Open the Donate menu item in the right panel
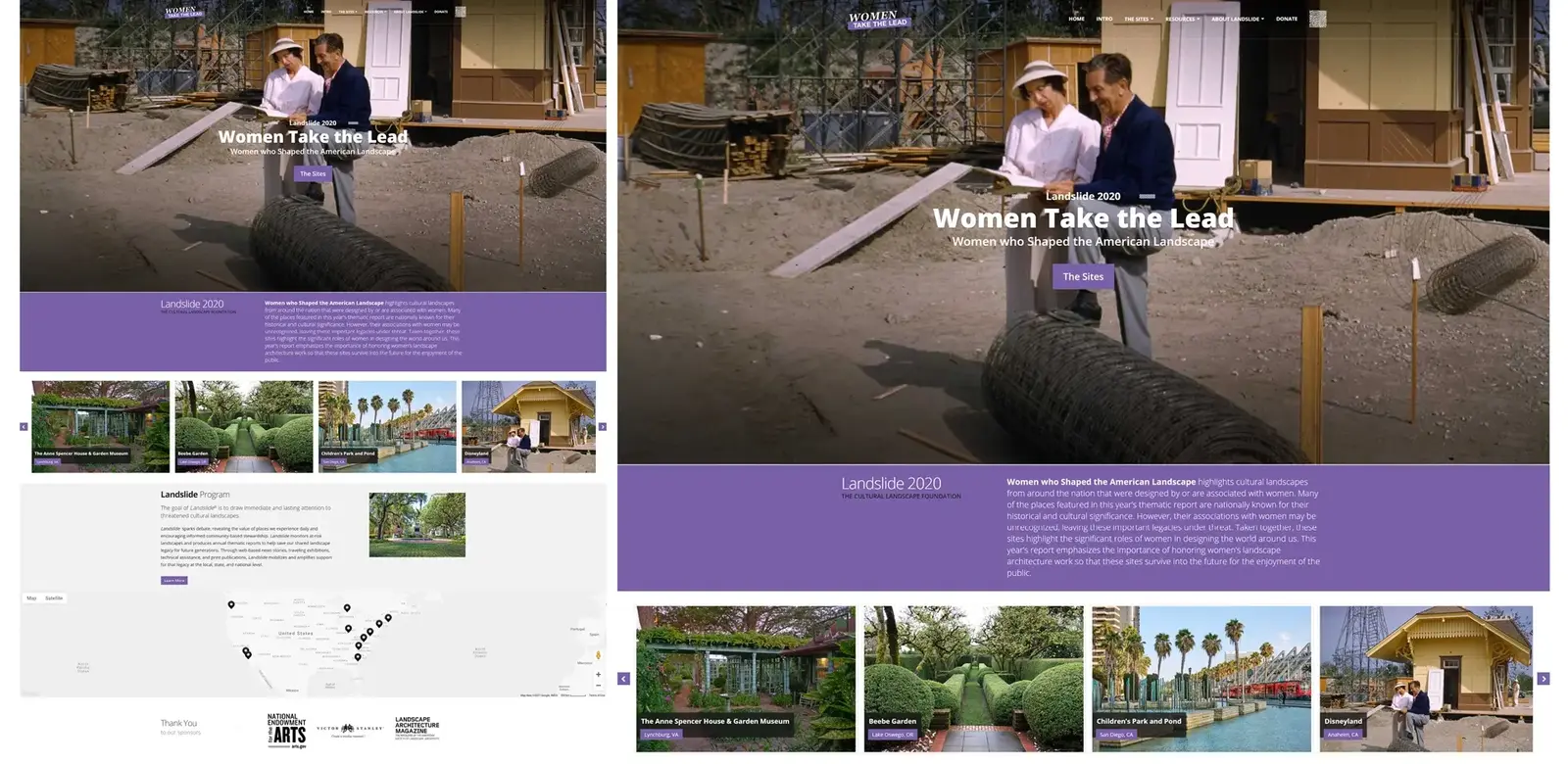 click(1287, 19)
